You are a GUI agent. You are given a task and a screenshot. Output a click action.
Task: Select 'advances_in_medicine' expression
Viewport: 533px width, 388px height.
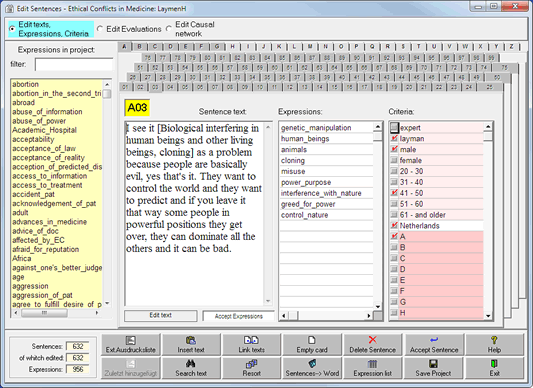point(49,222)
